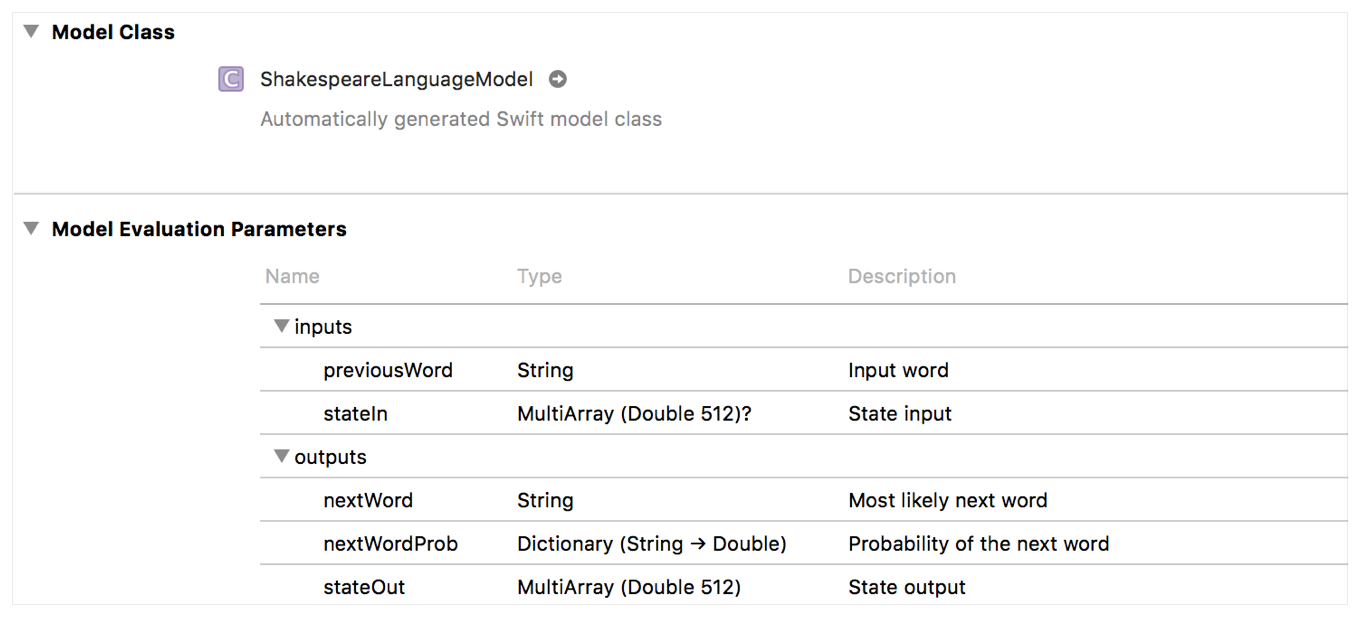
Task: Select the stateOut output row
Action: pos(364,587)
